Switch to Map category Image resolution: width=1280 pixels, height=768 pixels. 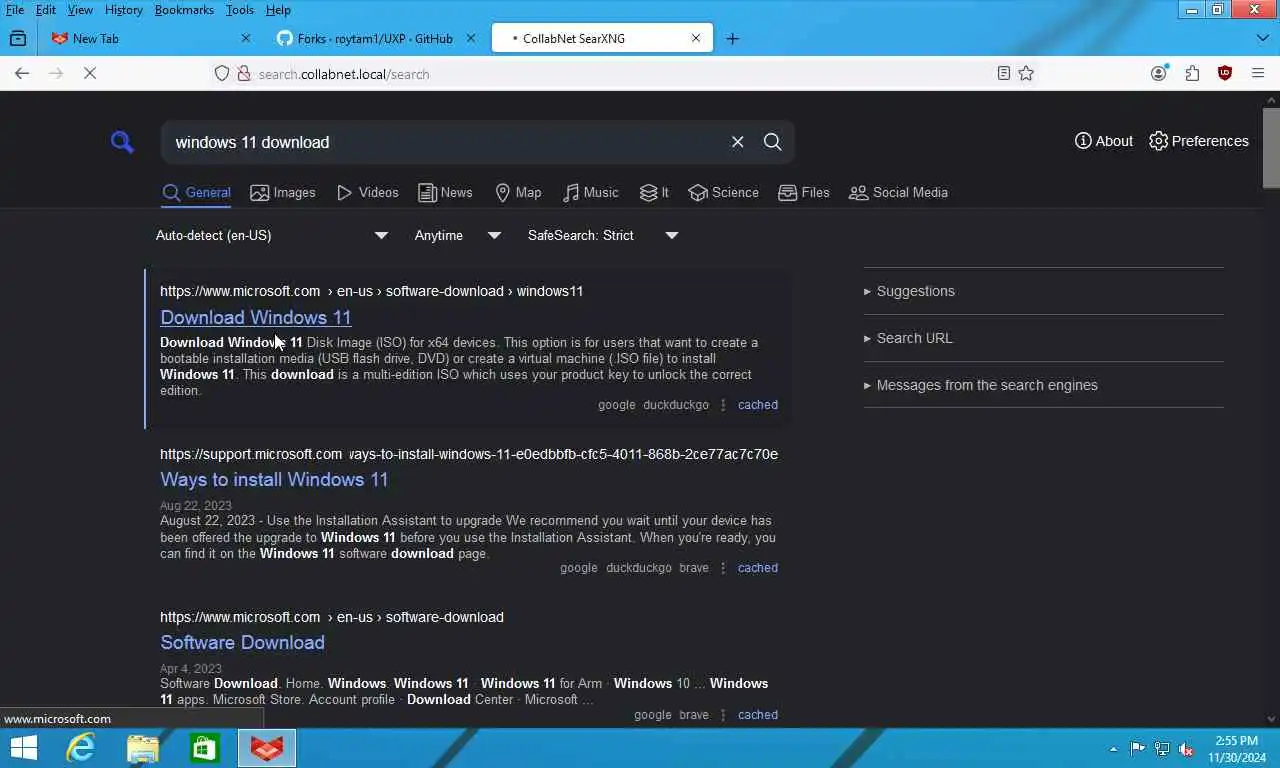(518, 192)
